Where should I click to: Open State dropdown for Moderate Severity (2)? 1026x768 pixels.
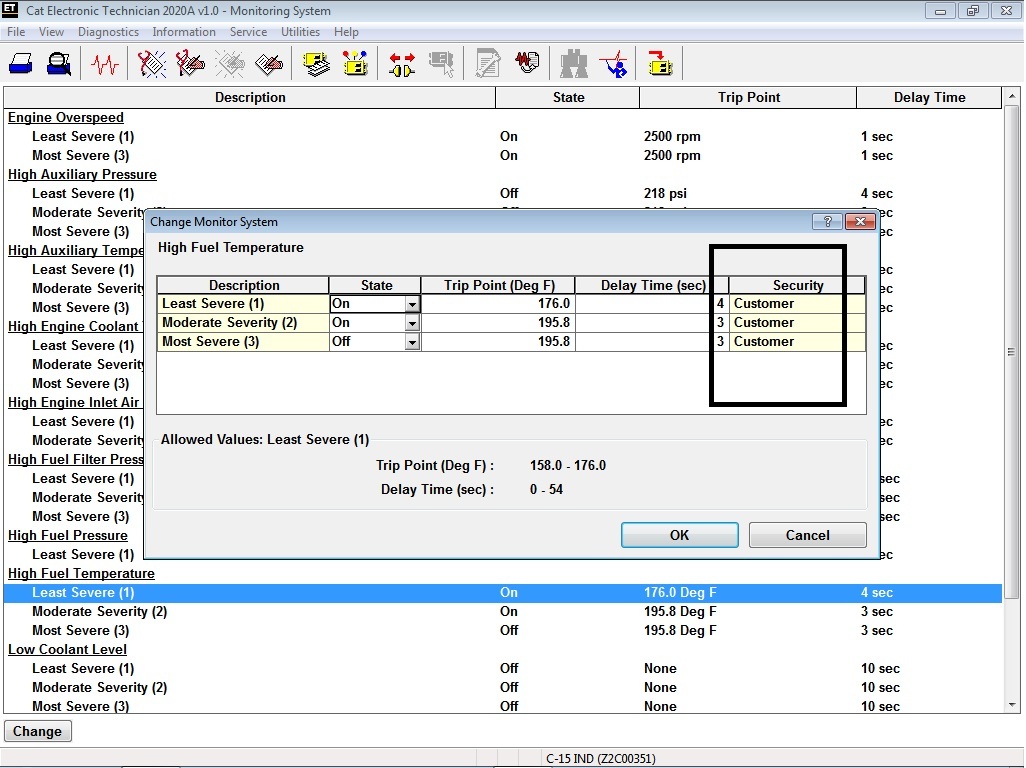point(412,323)
